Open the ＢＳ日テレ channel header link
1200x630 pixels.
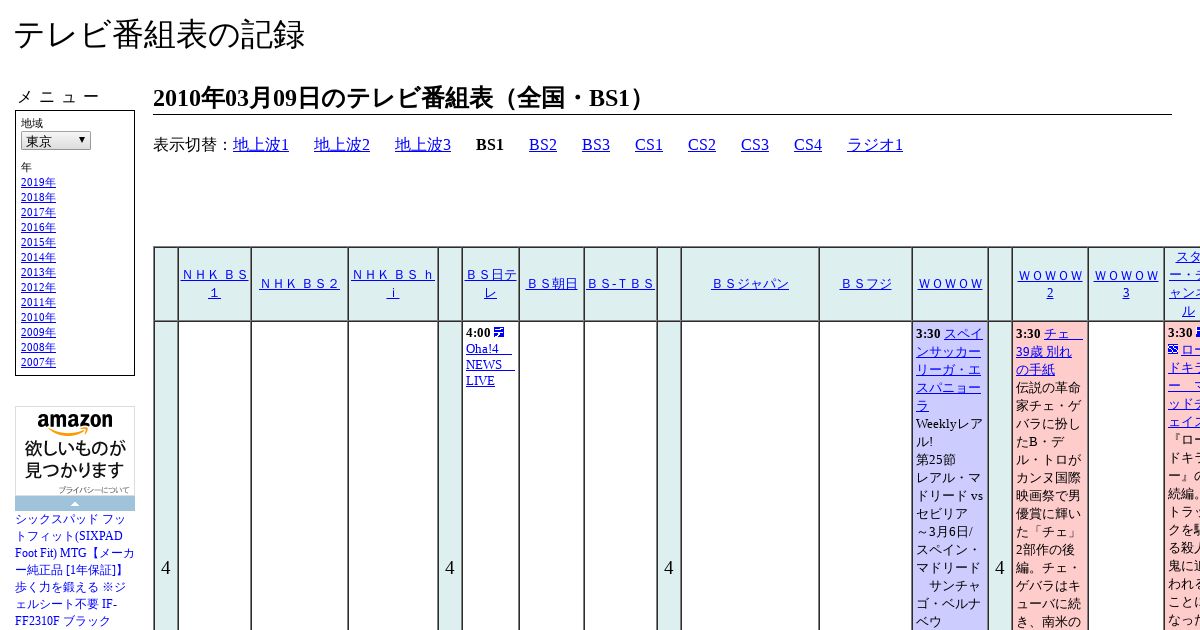(x=491, y=284)
